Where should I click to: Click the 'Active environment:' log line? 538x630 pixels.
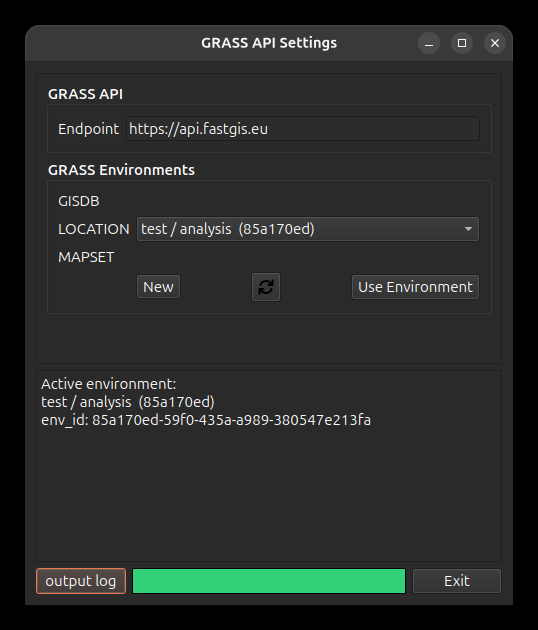[x=108, y=384]
